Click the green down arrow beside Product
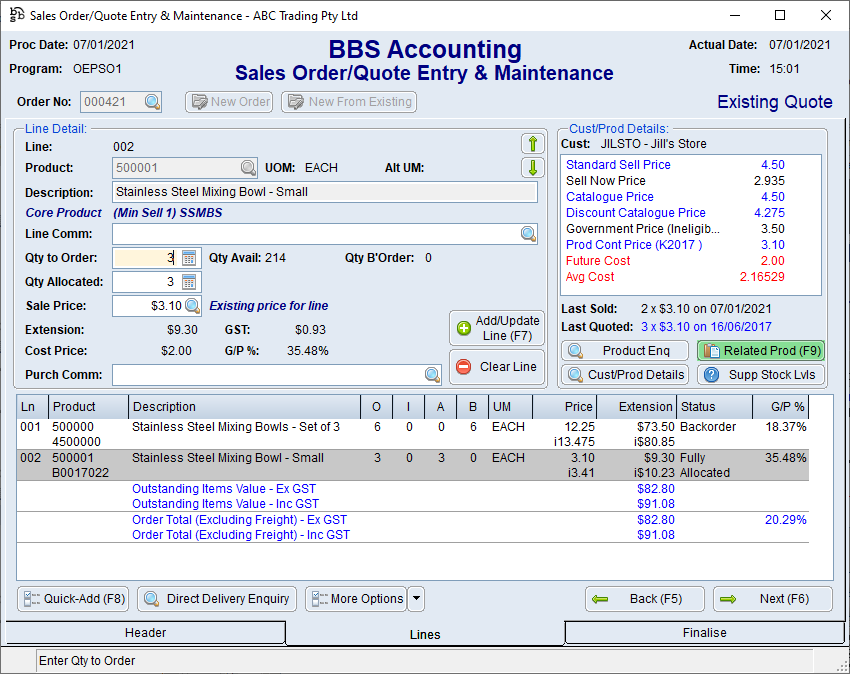This screenshot has height=674, width=850. click(532, 167)
